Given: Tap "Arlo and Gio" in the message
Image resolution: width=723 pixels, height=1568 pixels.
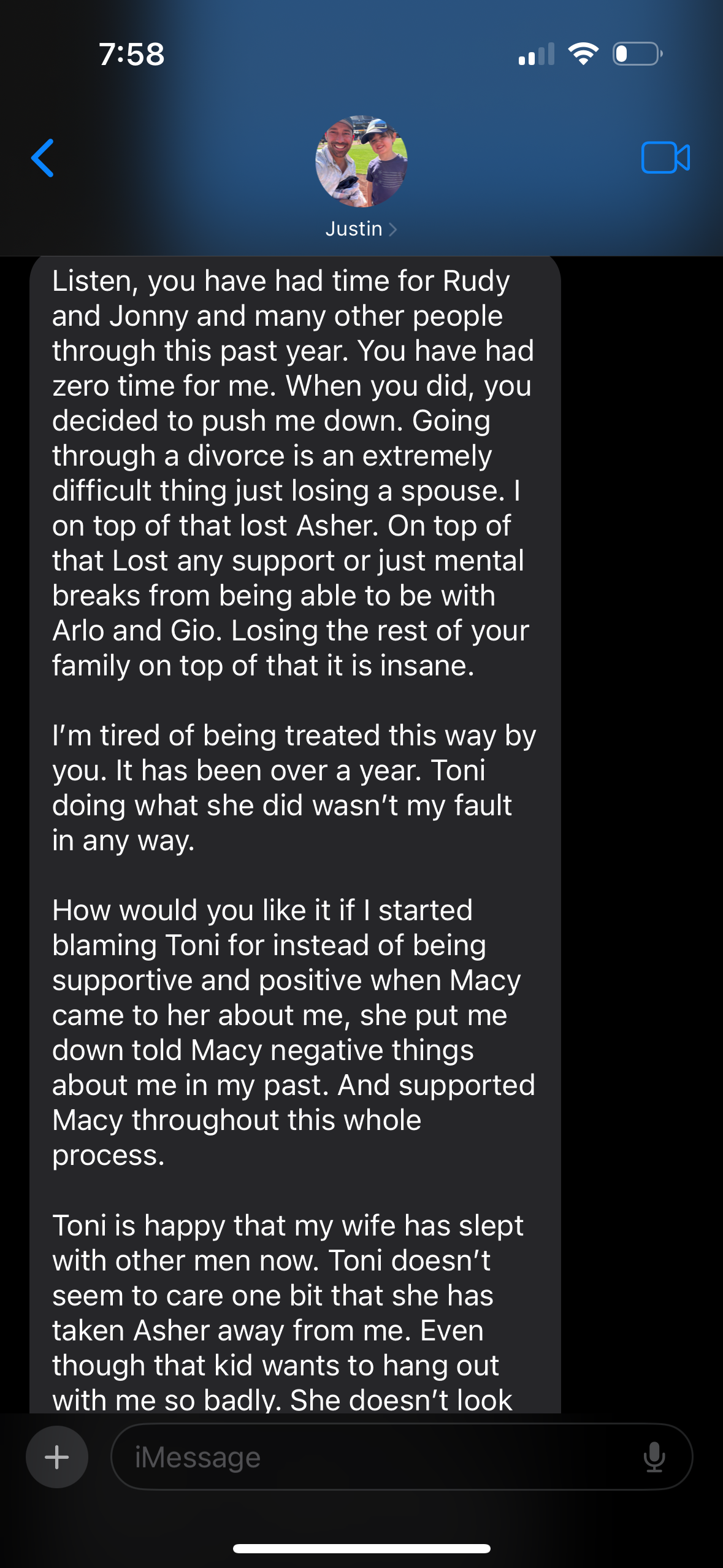Looking at the screenshot, I should [136, 631].
